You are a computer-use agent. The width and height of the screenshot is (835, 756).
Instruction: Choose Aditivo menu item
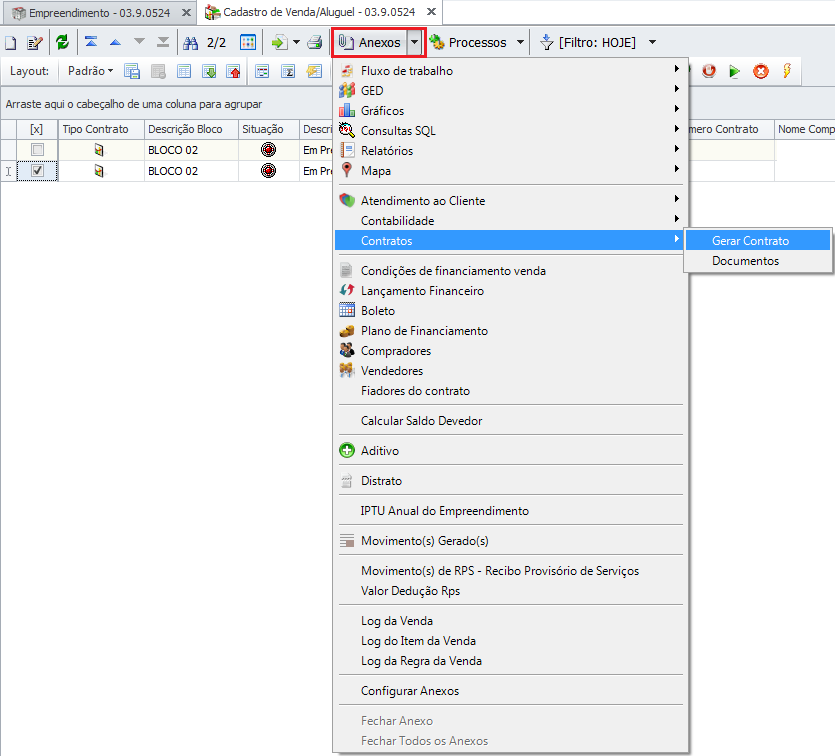(510, 451)
